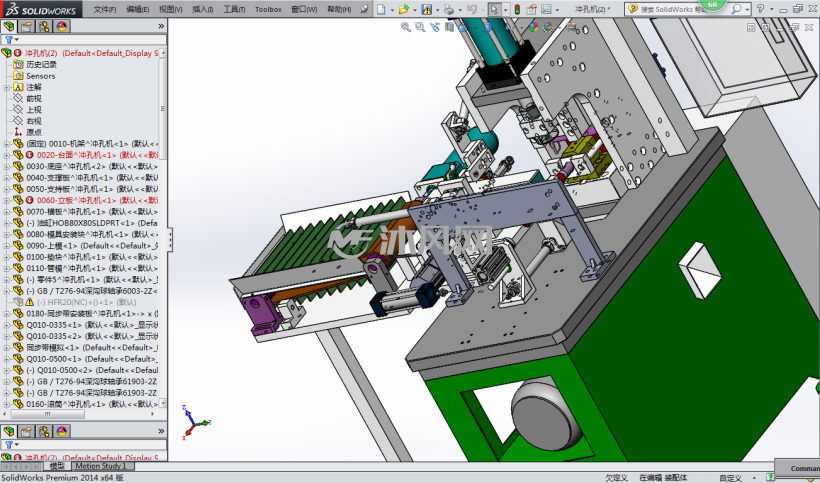This screenshot has height=483, width=820.
Task: Open the 帮助(H) menu
Action: click(339, 9)
